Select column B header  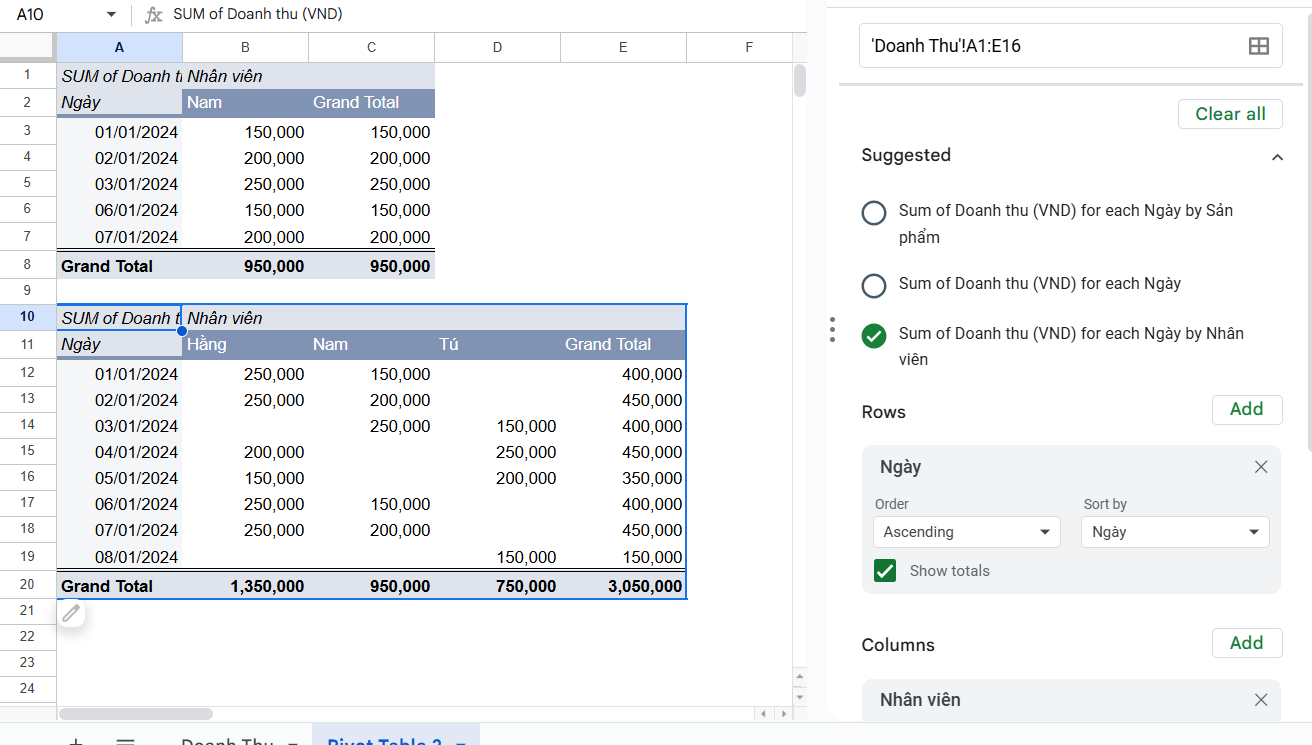246,47
